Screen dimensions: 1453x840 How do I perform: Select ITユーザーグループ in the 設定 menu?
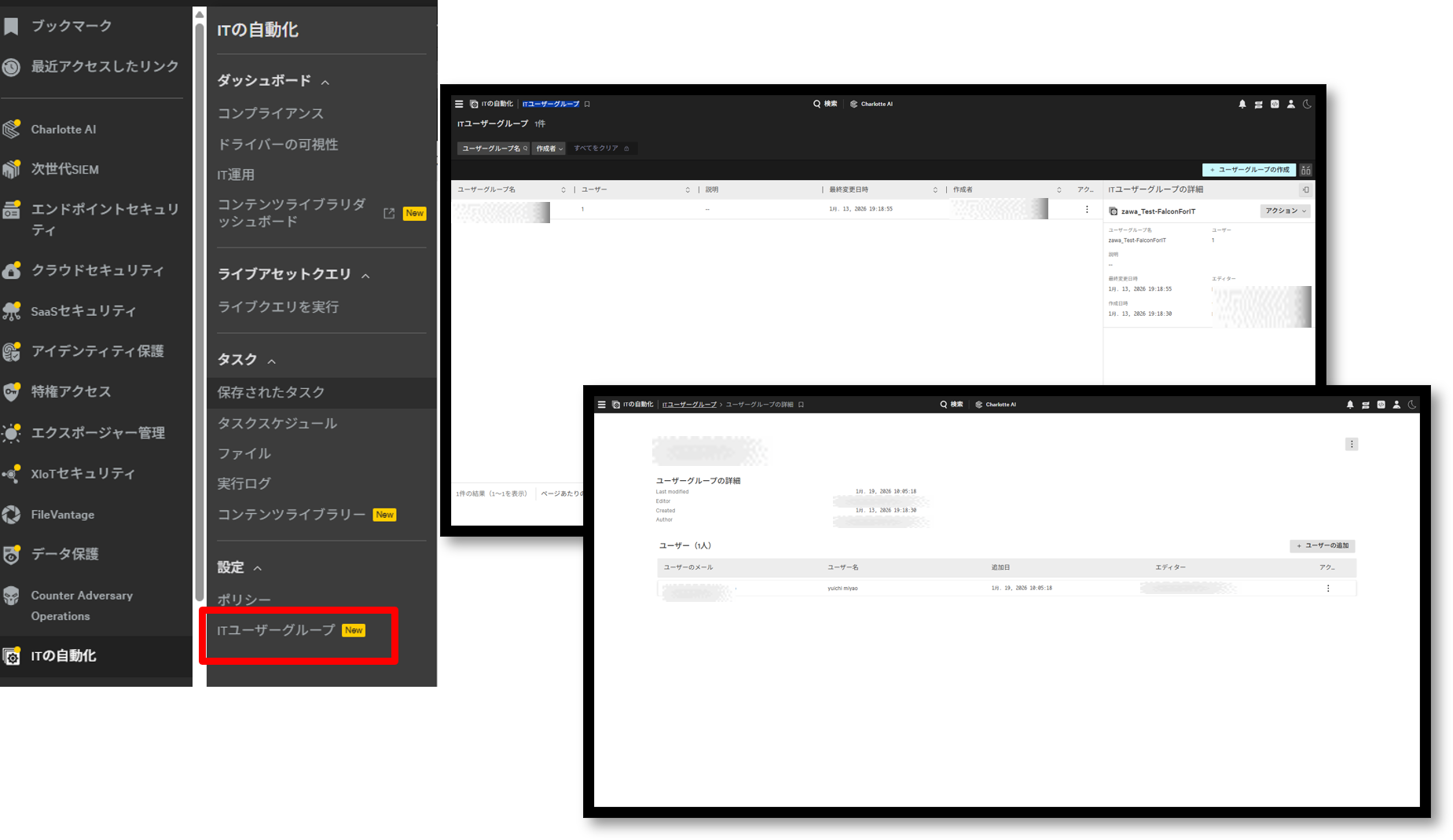coord(276,630)
